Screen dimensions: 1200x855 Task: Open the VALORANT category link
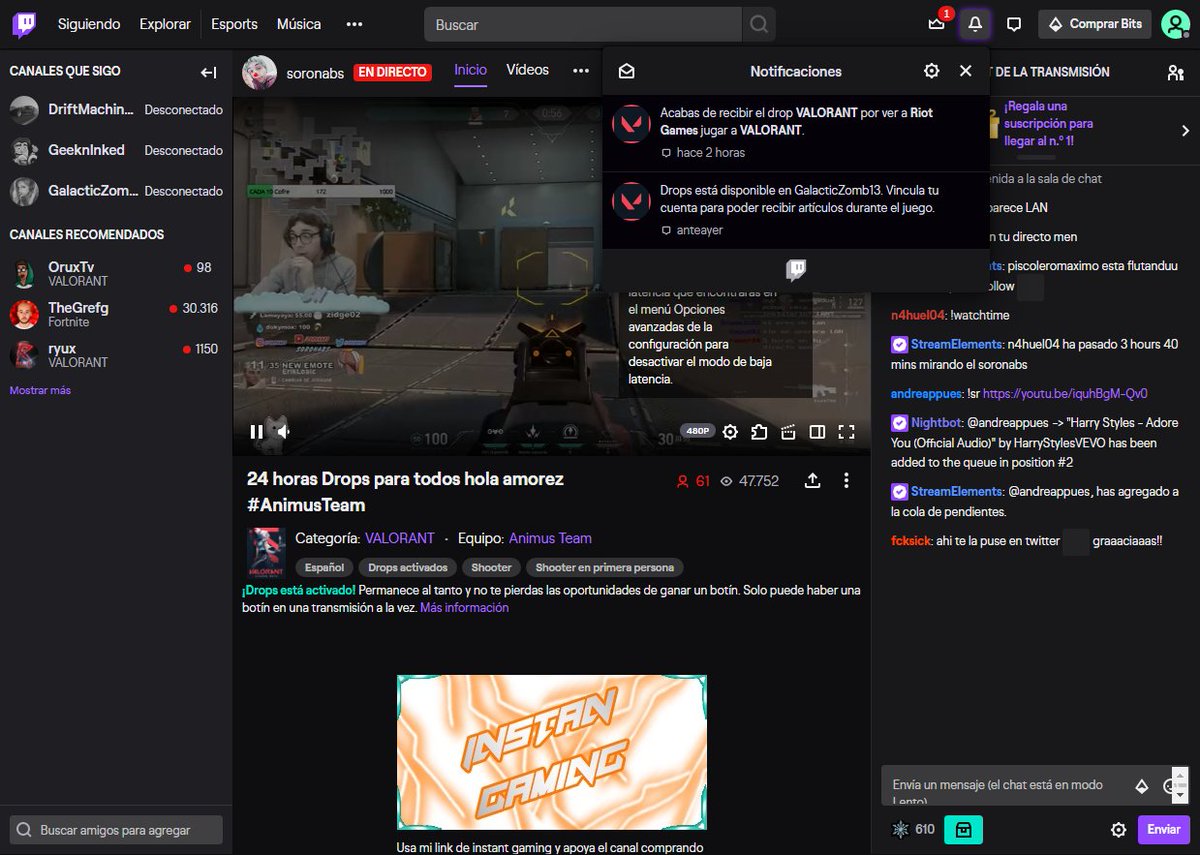(x=400, y=538)
